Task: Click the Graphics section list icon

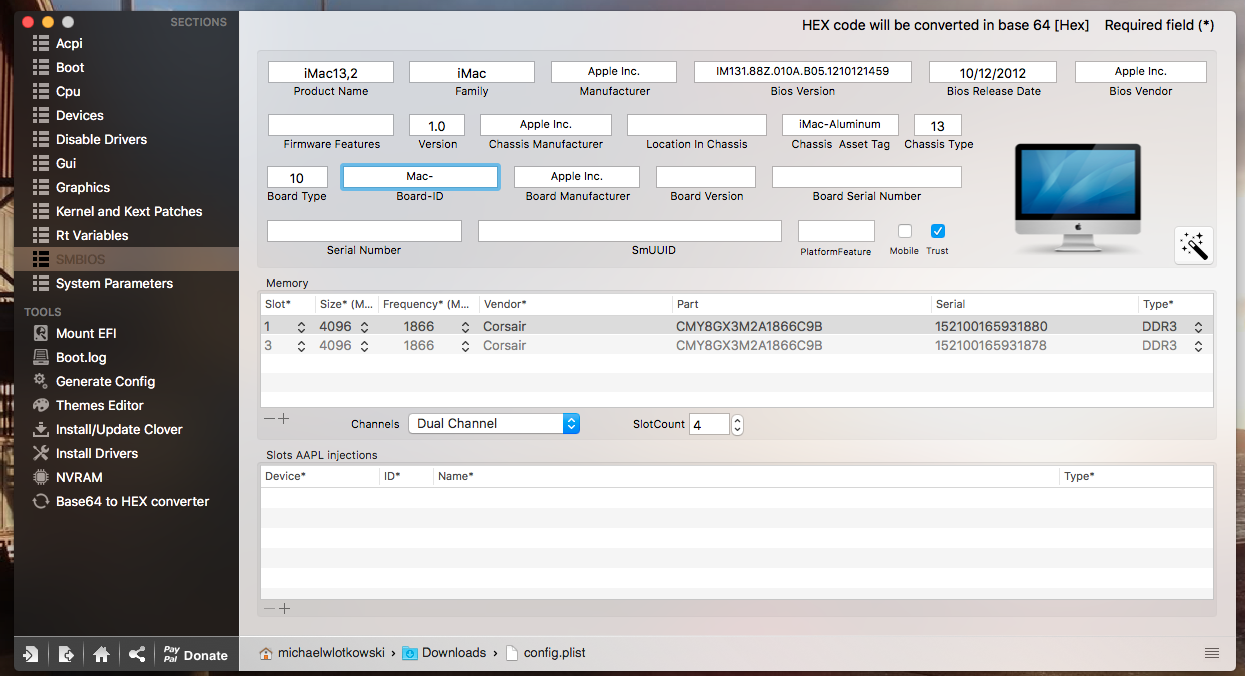Action: (41, 187)
